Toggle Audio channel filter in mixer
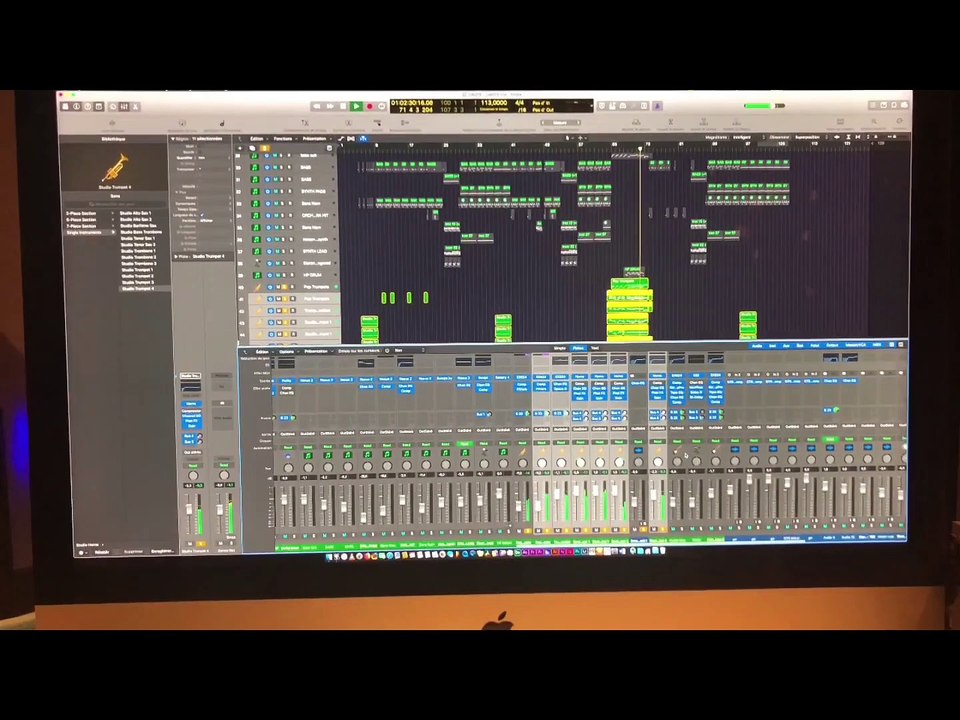960x720 pixels. pyautogui.click(x=757, y=346)
